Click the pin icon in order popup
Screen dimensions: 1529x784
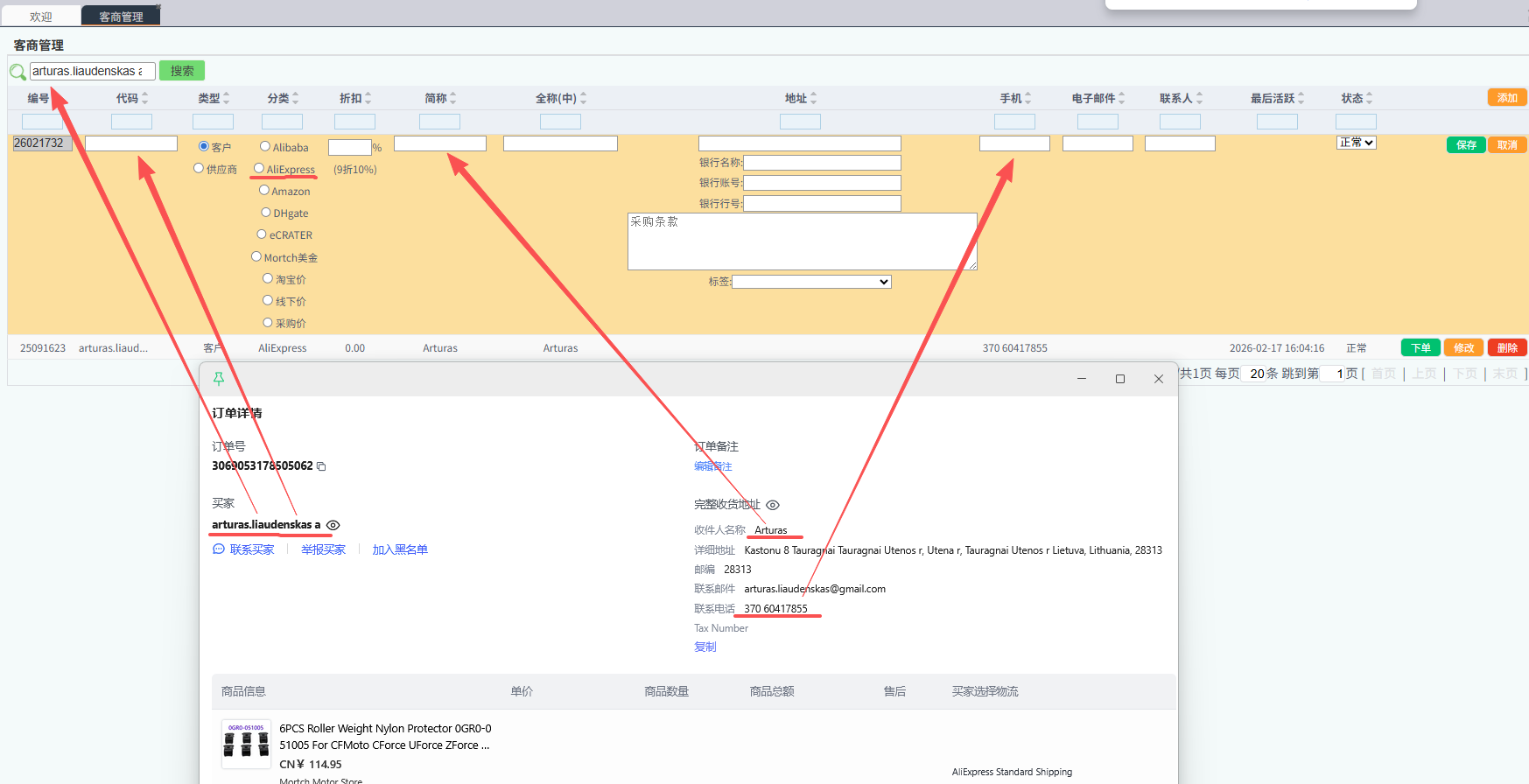pos(219,379)
